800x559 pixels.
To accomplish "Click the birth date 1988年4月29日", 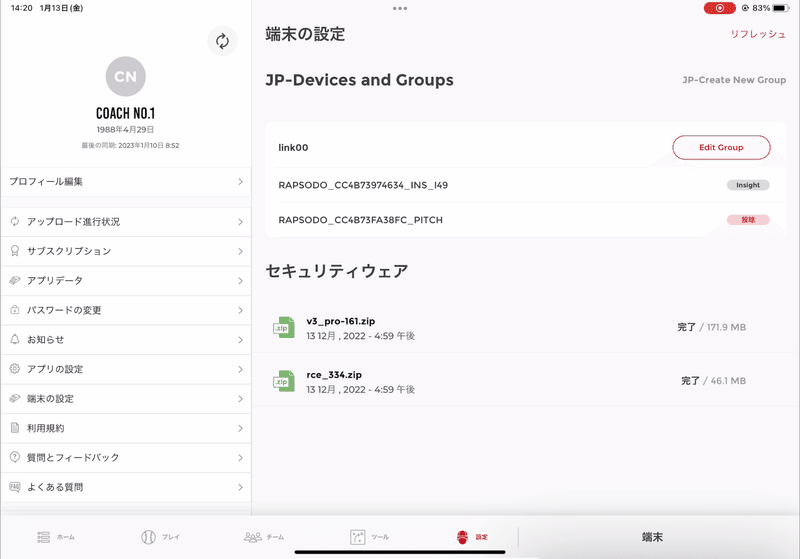I will point(126,130).
